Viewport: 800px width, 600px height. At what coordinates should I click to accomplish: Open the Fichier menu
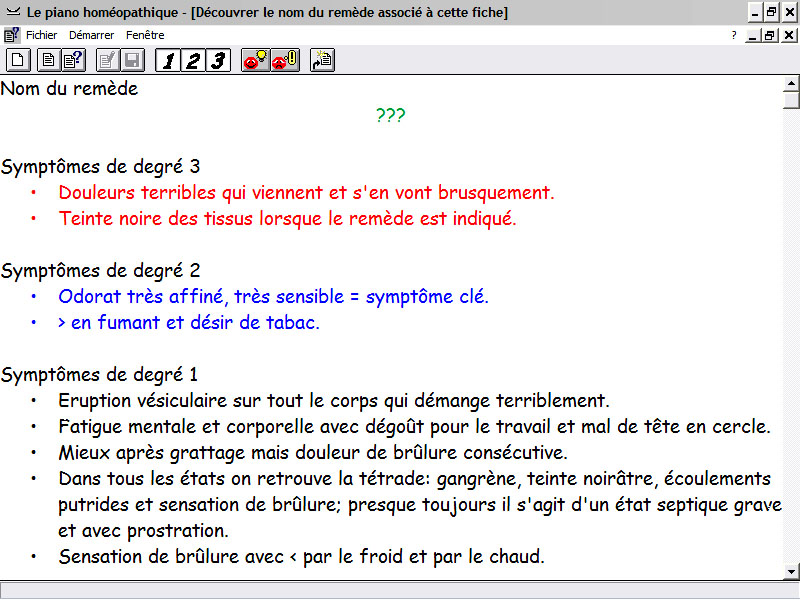pyautogui.click(x=42, y=34)
